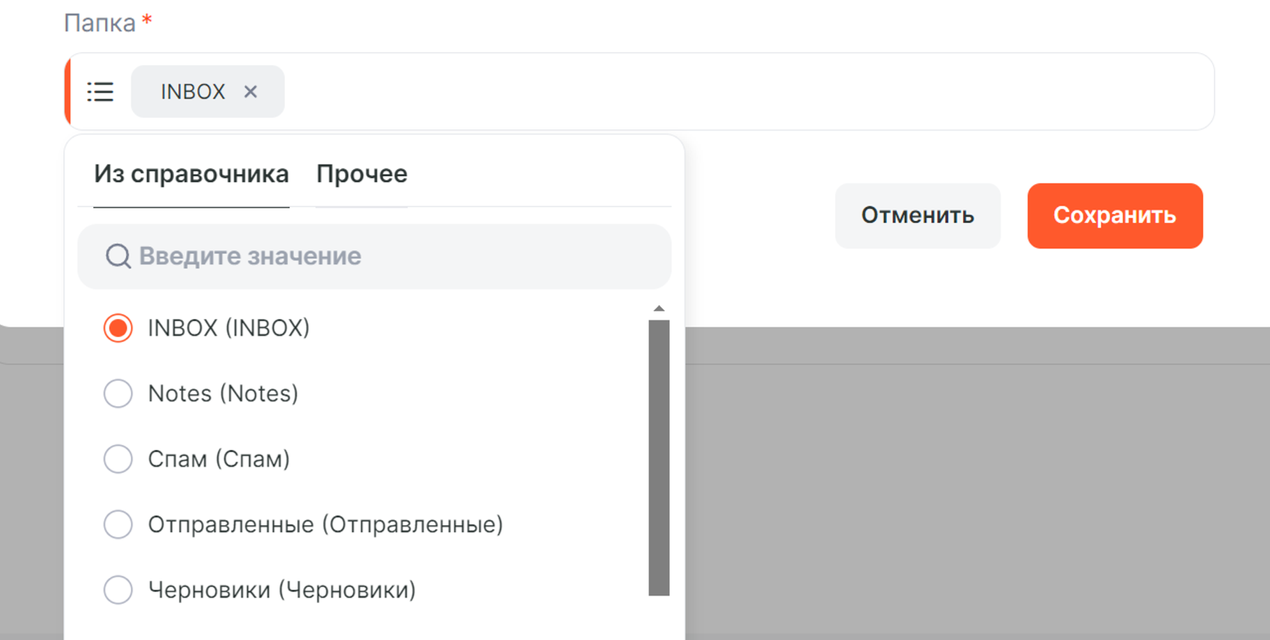Click the Папка field label
This screenshot has width=1270, height=640.
[x=100, y=23]
